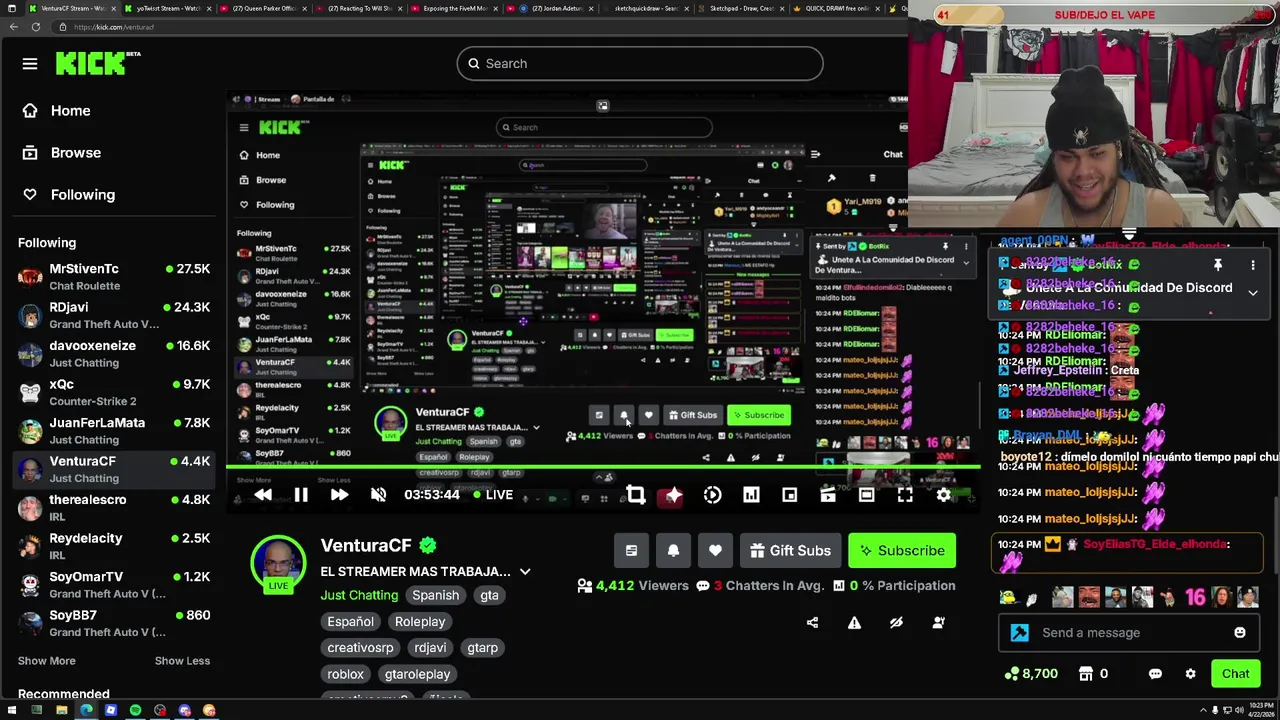The image size is (1280, 720).
Task: Rewind the stream player
Action: click(x=263, y=495)
